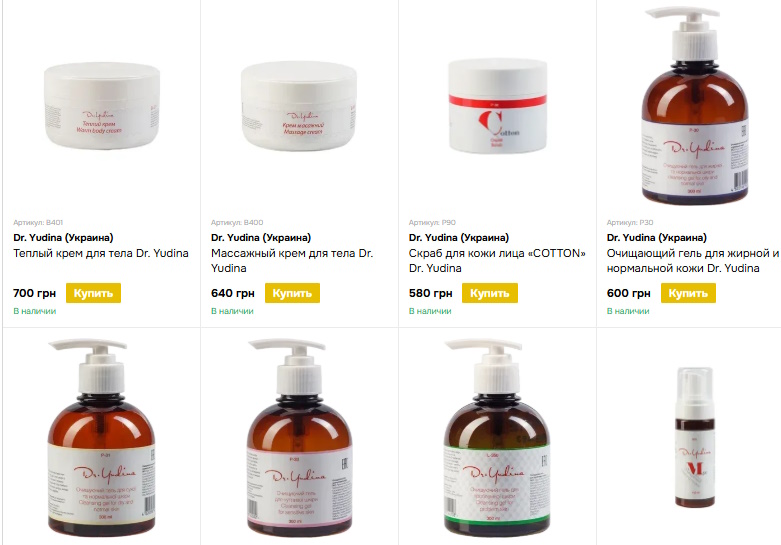View the Cotton scrub jar photo
Screen dimensions: 781x545
pos(498,106)
